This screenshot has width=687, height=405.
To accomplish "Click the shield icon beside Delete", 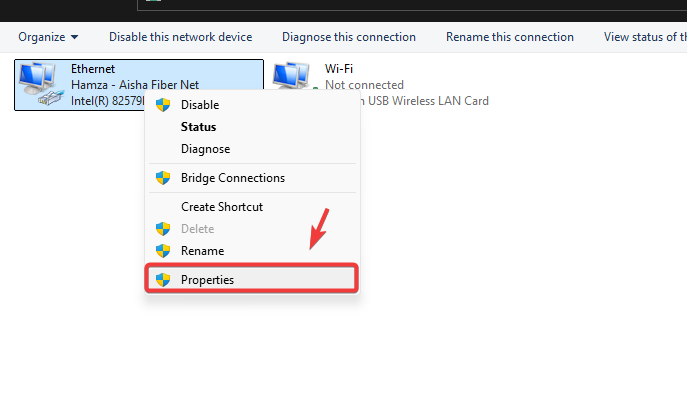I will pos(163,229).
